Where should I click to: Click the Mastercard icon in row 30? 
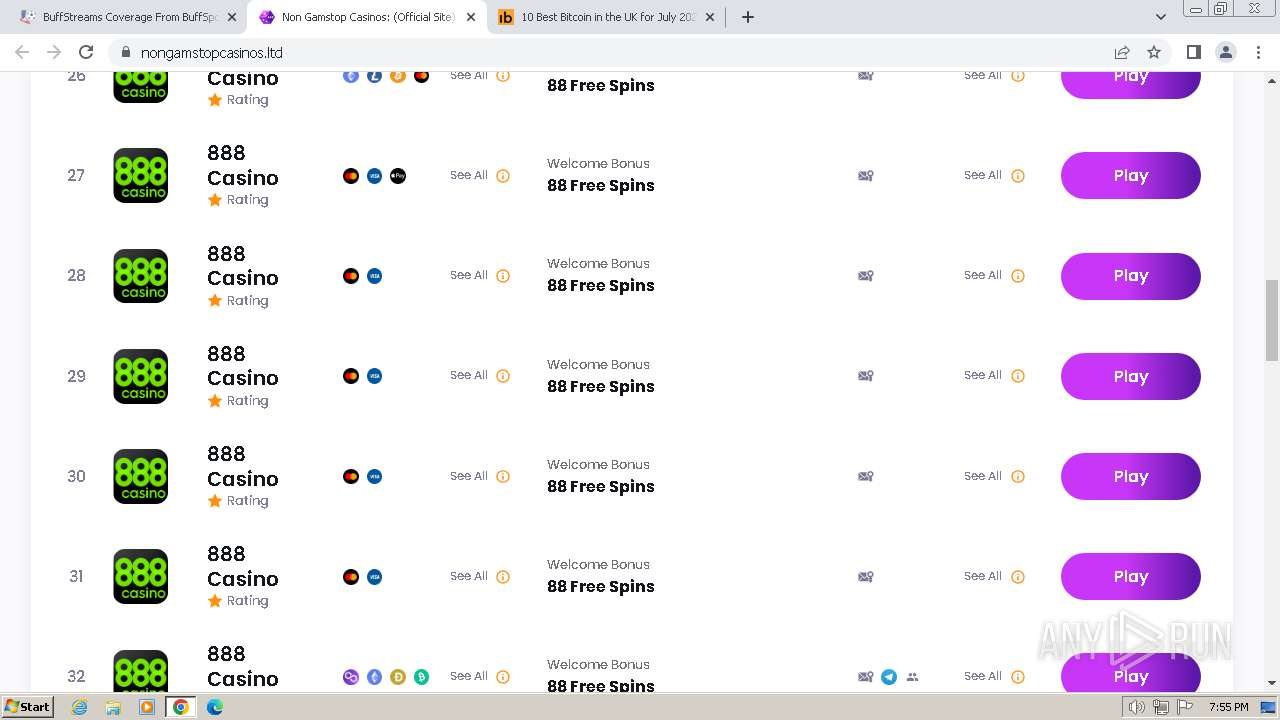pyautogui.click(x=351, y=476)
